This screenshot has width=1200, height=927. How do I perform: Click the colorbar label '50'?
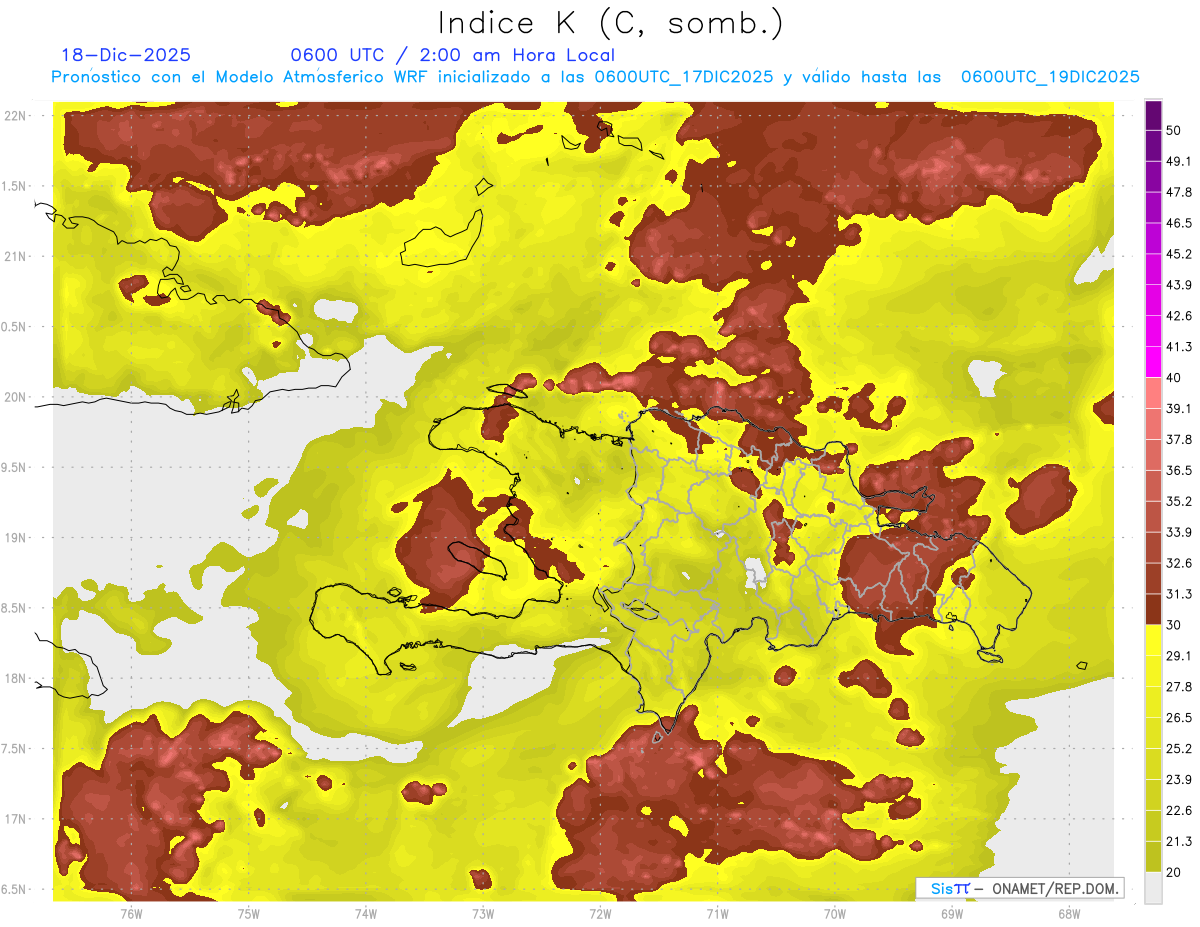(x=1174, y=131)
